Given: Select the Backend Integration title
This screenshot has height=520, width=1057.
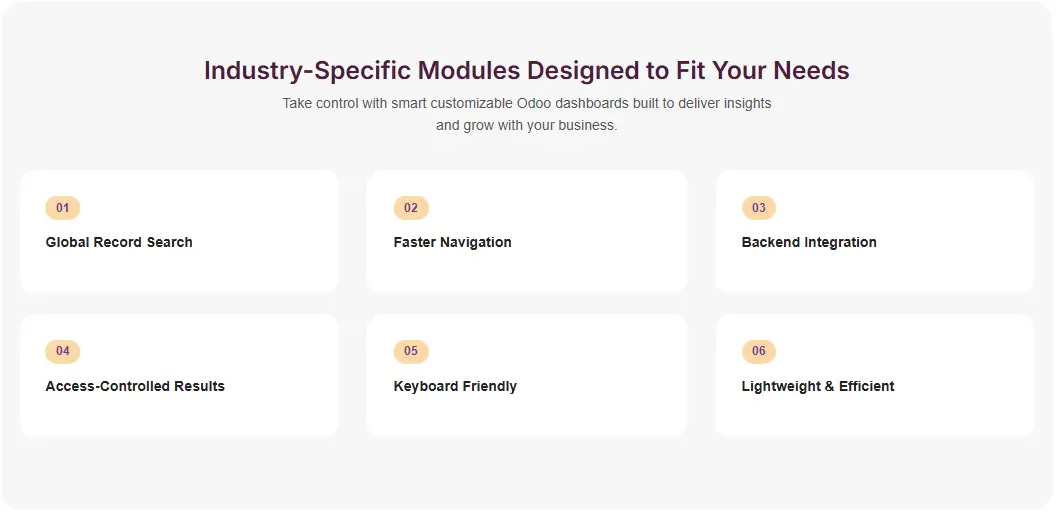Looking at the screenshot, I should (809, 242).
